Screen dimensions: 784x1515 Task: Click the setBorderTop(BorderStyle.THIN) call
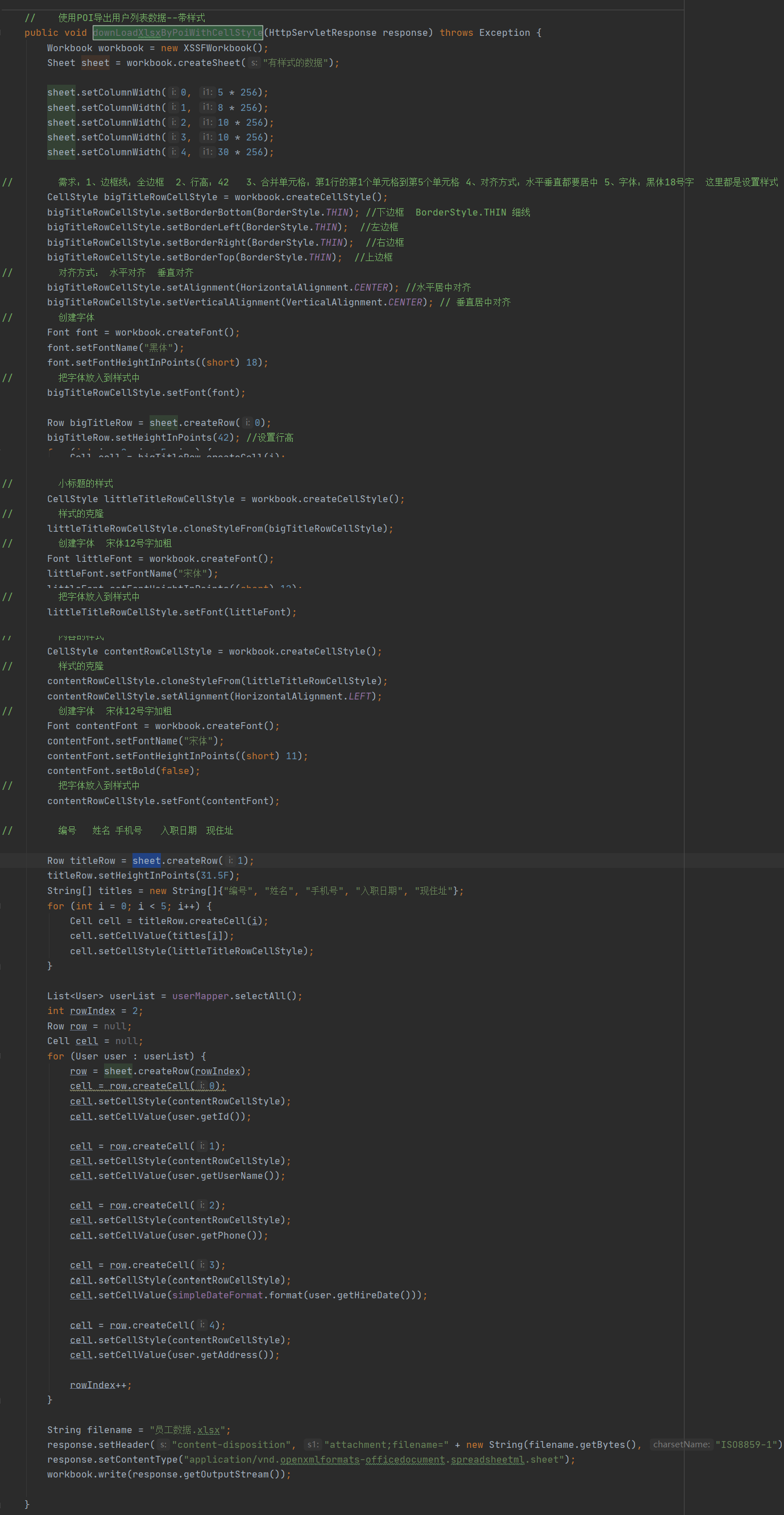point(194,257)
